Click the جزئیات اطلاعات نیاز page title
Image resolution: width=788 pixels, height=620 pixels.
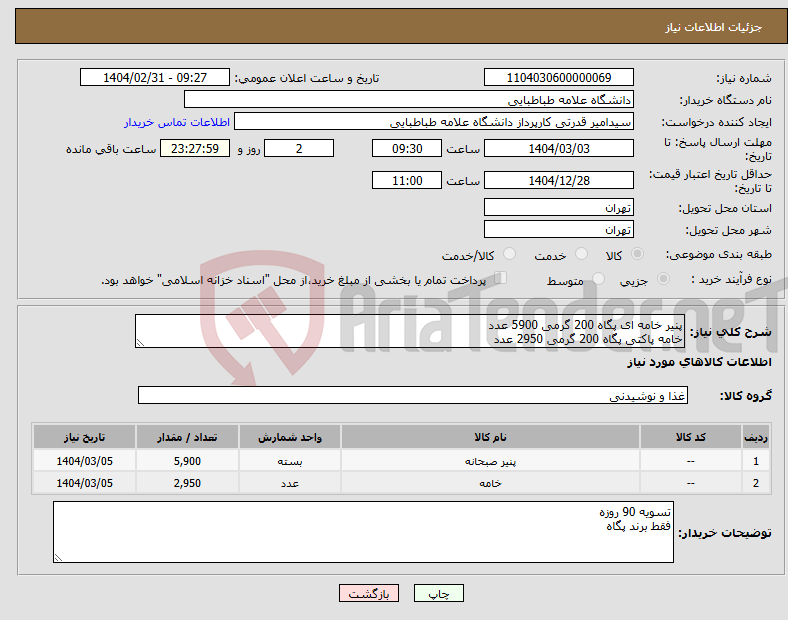coord(714,27)
